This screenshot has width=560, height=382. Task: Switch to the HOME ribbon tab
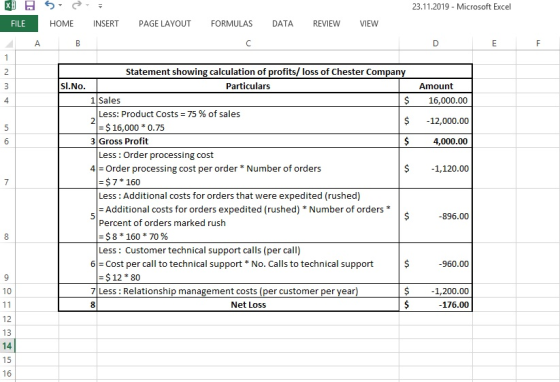coord(61,24)
